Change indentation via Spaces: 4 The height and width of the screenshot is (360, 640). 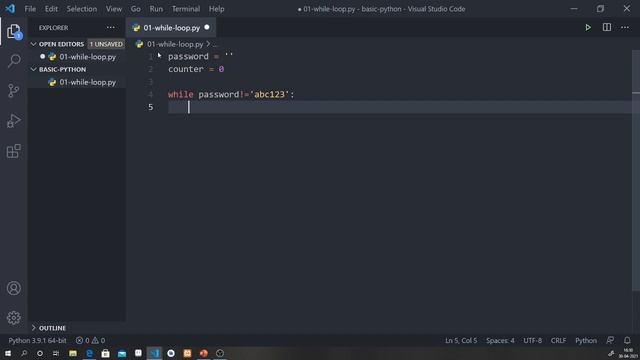coord(500,340)
